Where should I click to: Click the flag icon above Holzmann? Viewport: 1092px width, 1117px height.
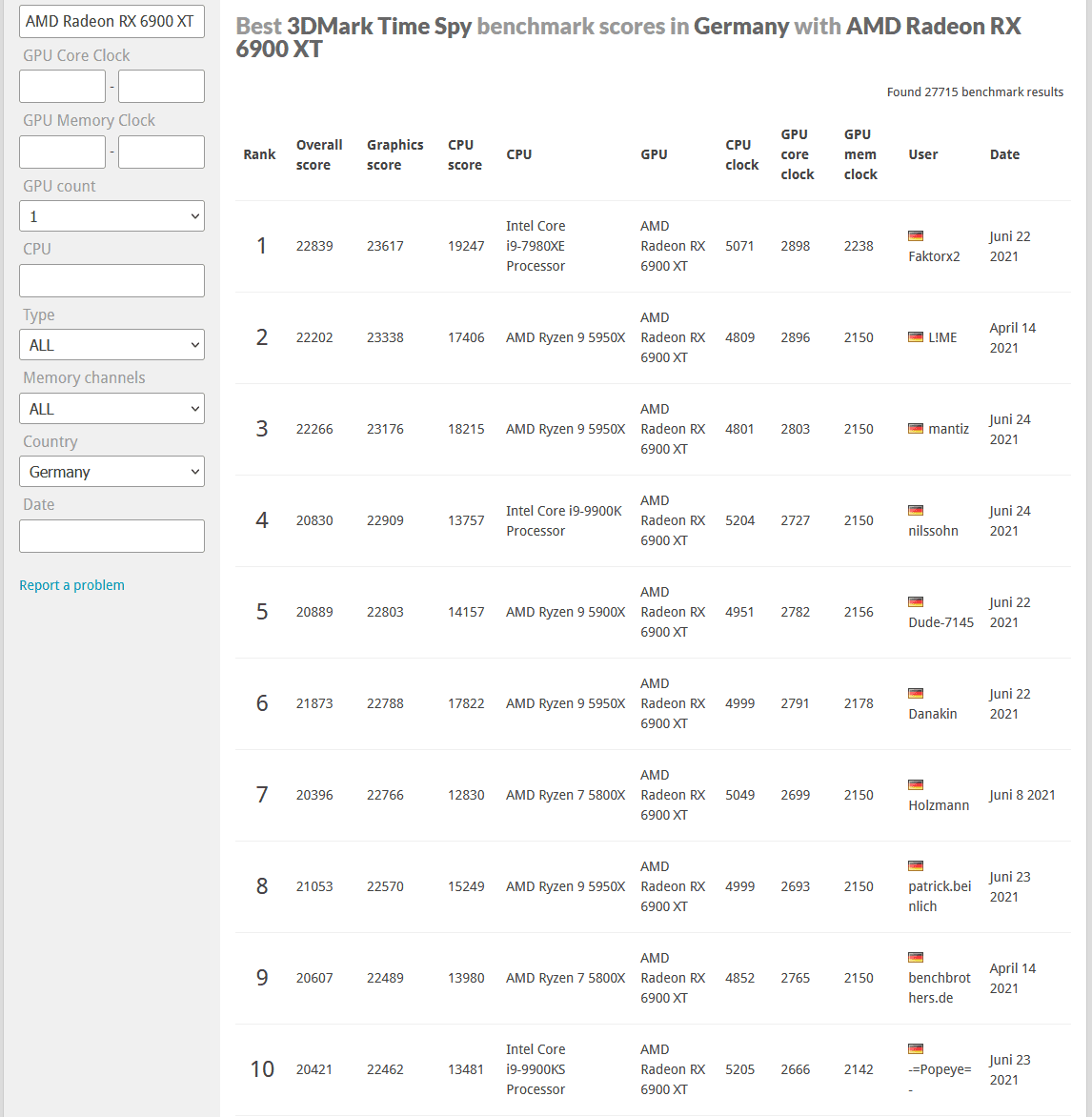point(916,785)
